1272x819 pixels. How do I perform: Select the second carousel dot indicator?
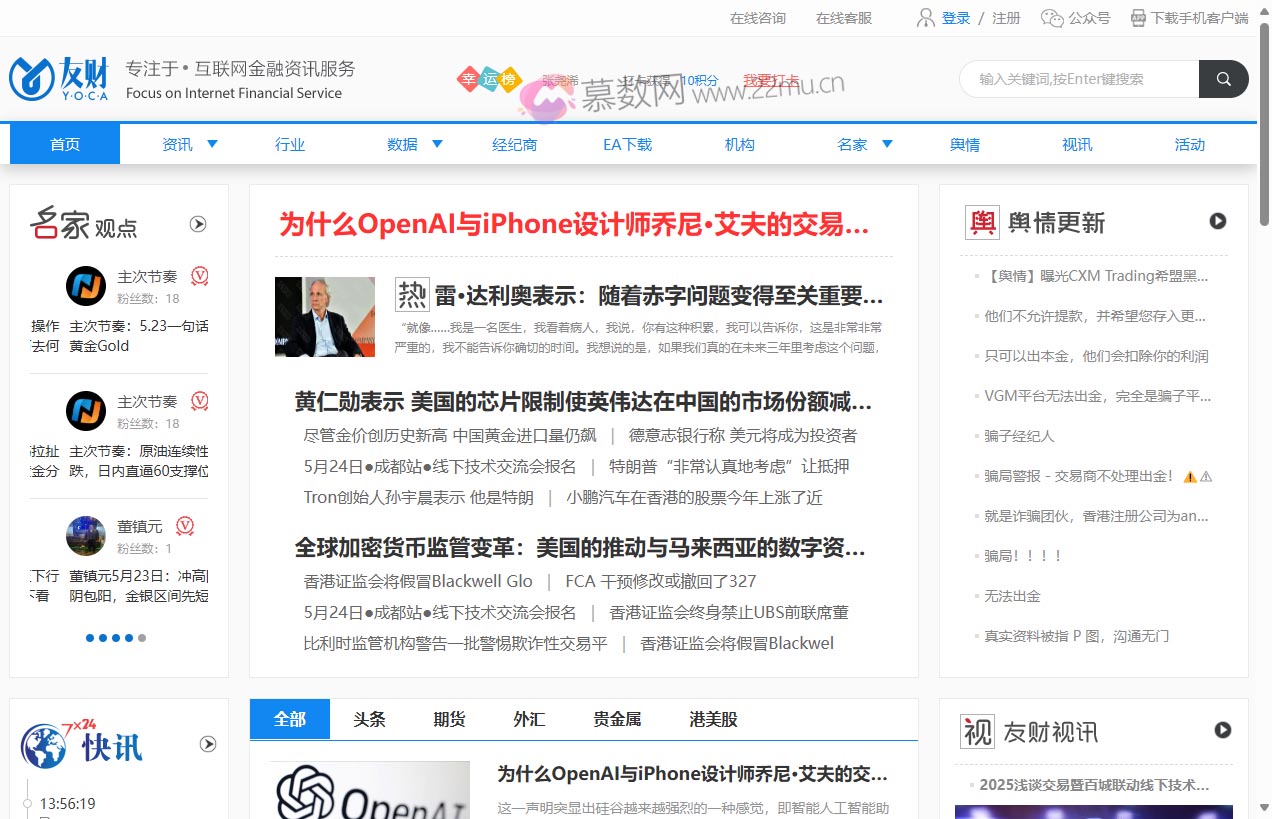tap(102, 637)
